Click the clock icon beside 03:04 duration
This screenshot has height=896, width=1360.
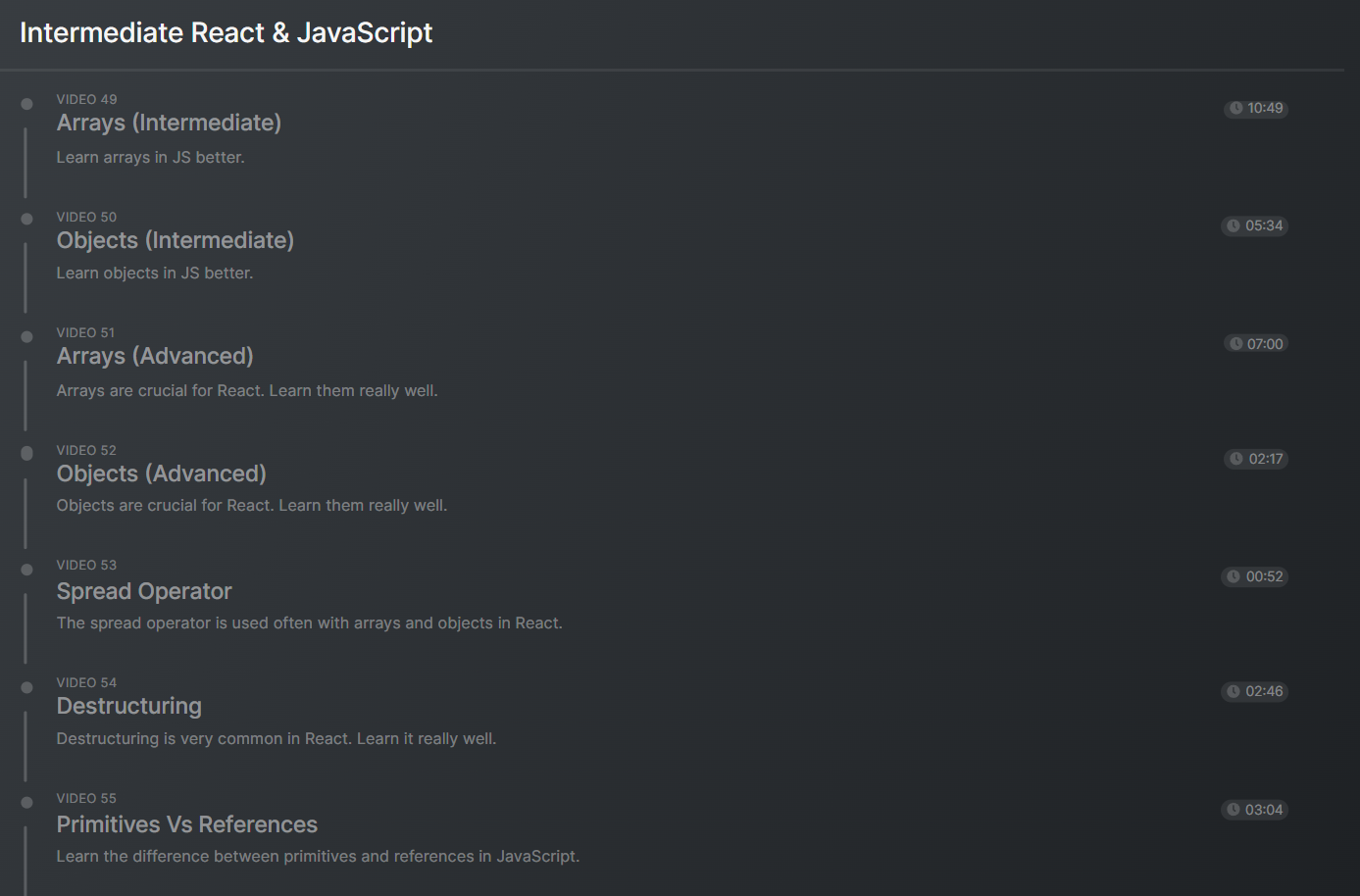(x=1234, y=810)
